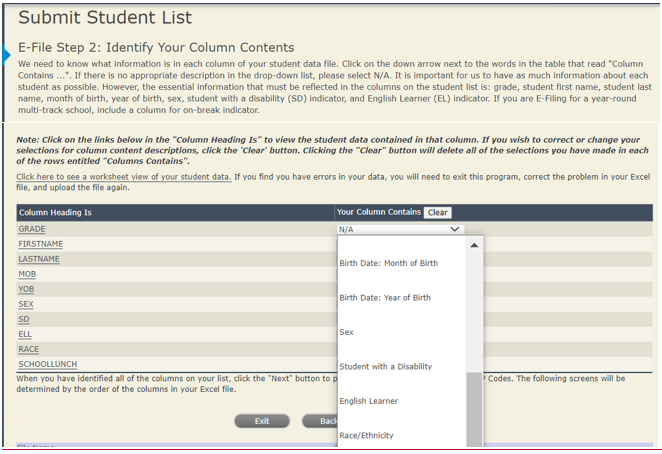Click the Clear button
Viewport: 662px width, 454px height.
[x=436, y=213]
